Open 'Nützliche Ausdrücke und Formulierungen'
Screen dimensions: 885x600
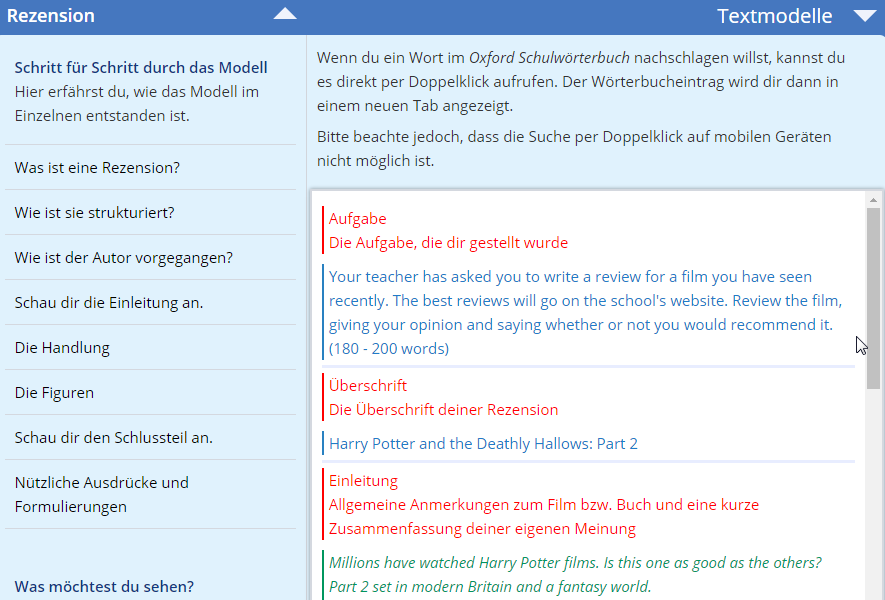[x=101, y=494]
